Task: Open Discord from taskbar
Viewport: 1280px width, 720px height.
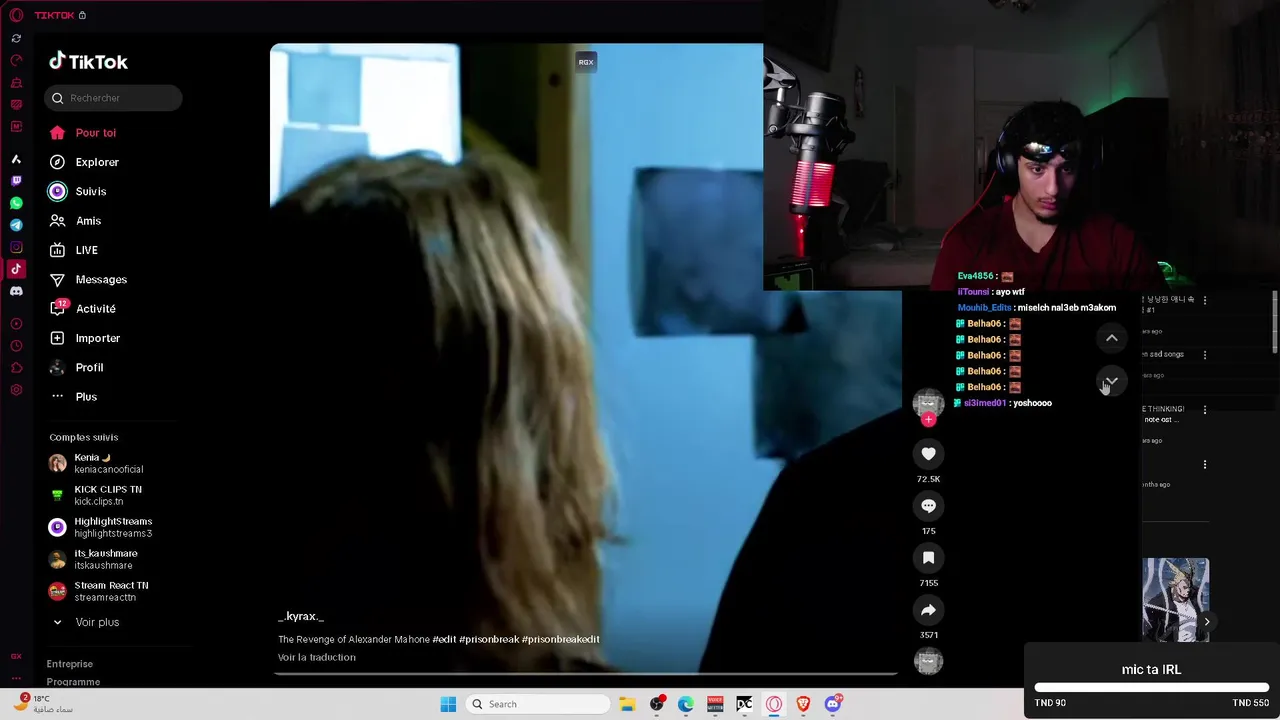Action: tap(833, 704)
